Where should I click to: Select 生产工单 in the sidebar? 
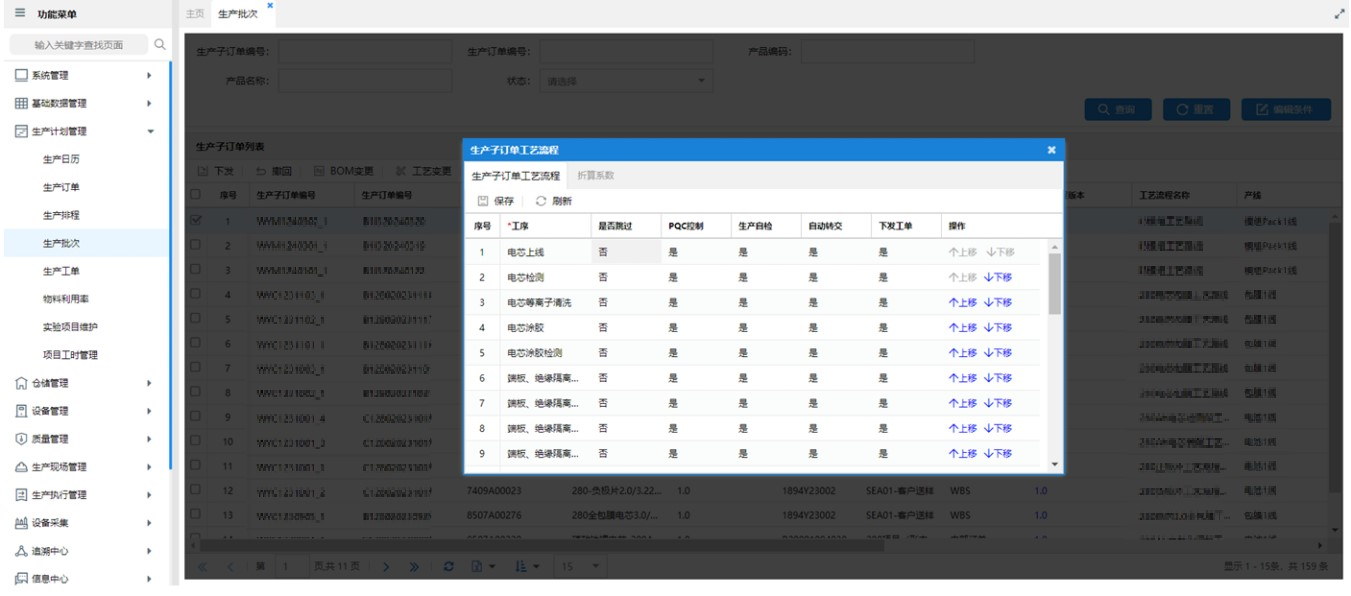pos(61,271)
